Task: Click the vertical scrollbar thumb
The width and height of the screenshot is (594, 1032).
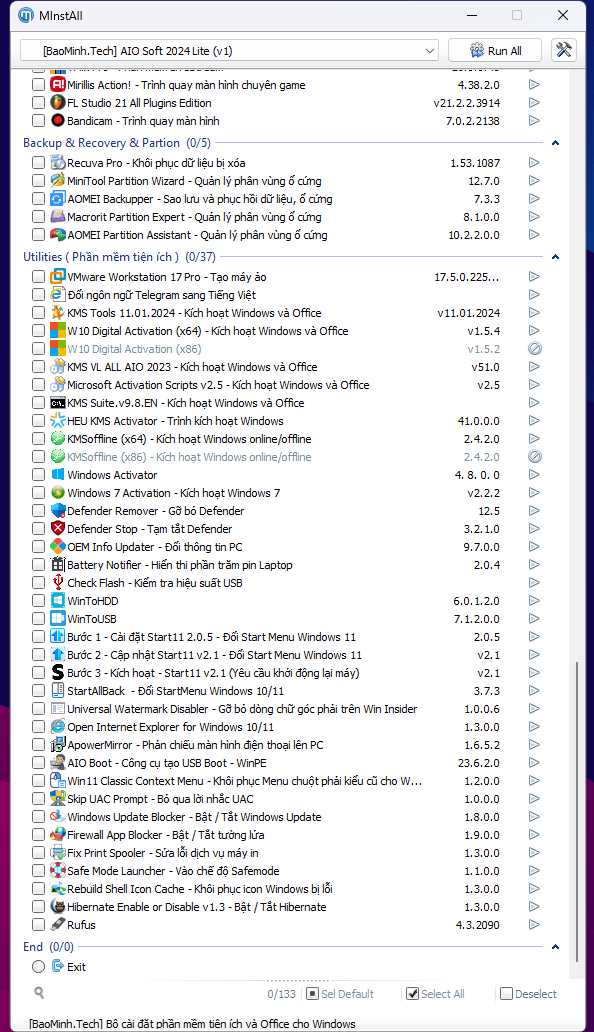Action: pyautogui.click(x=577, y=812)
